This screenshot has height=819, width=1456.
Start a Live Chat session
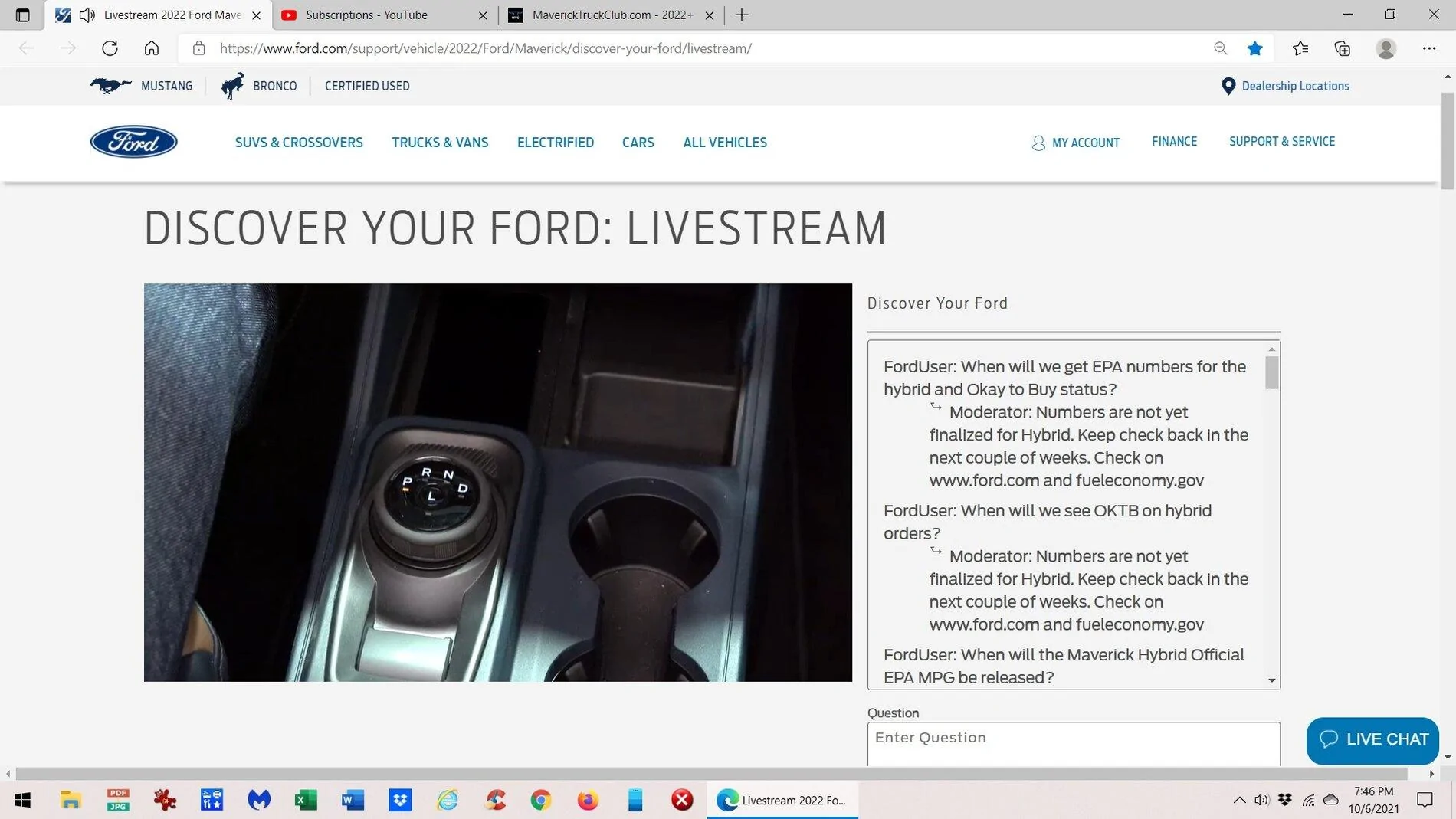pos(1372,740)
